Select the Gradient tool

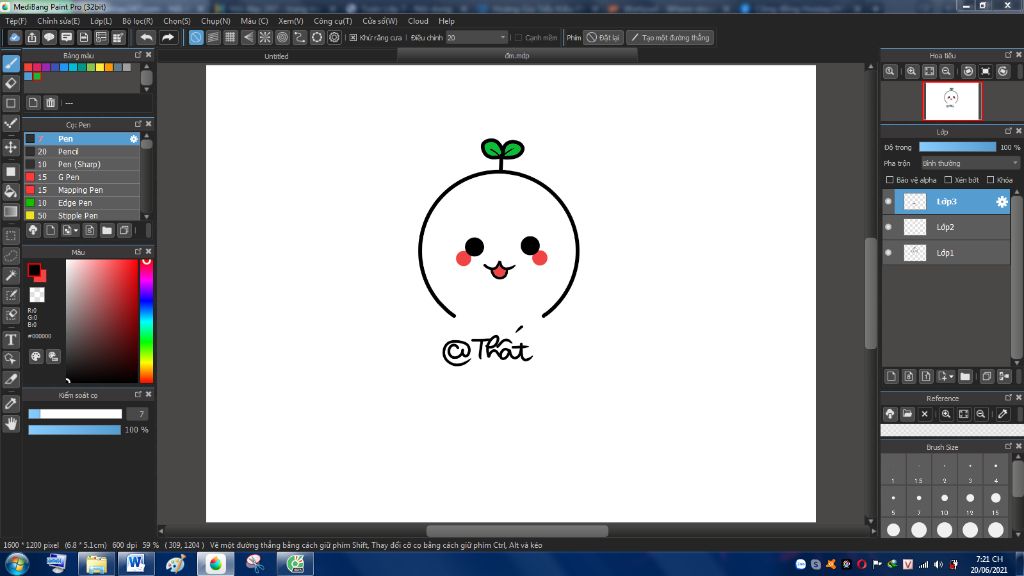pos(11,212)
